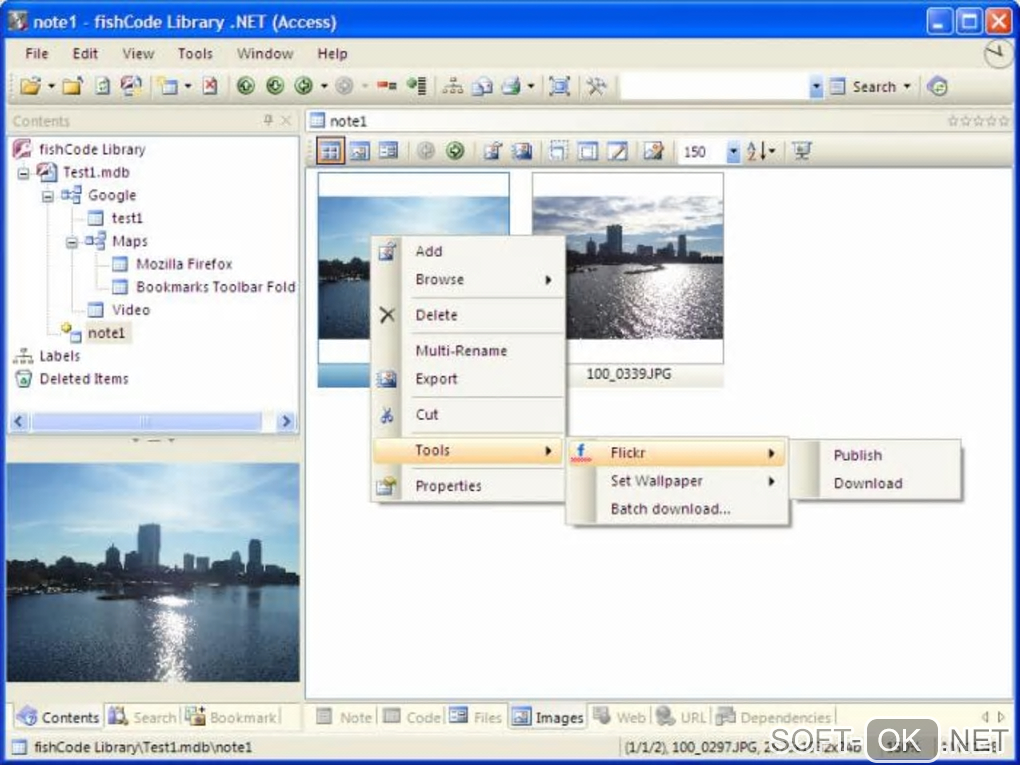Click the red label flag toolbar icon
The image size is (1020, 765).
[x=386, y=86]
